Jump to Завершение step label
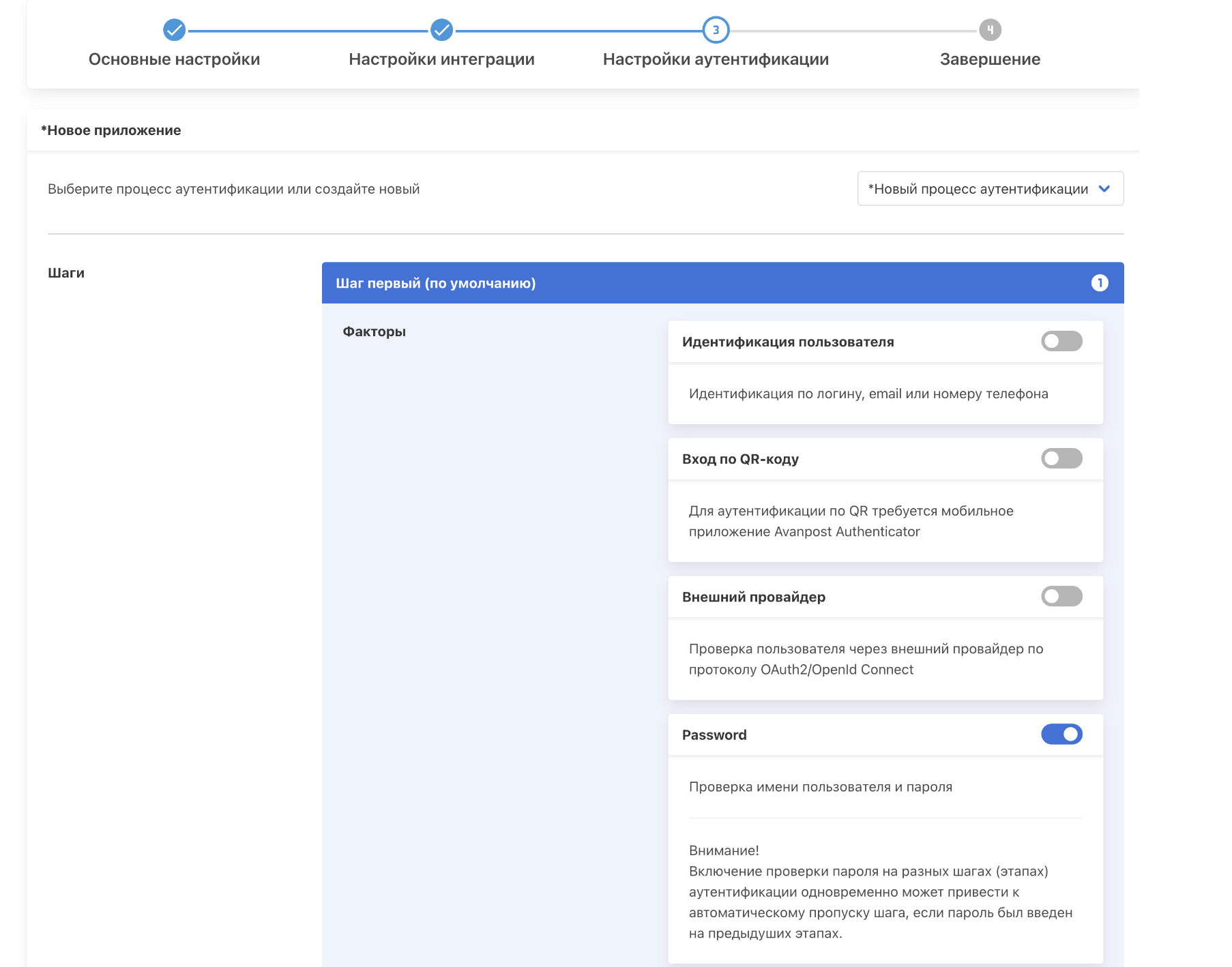1232x967 pixels. pyautogui.click(x=990, y=59)
